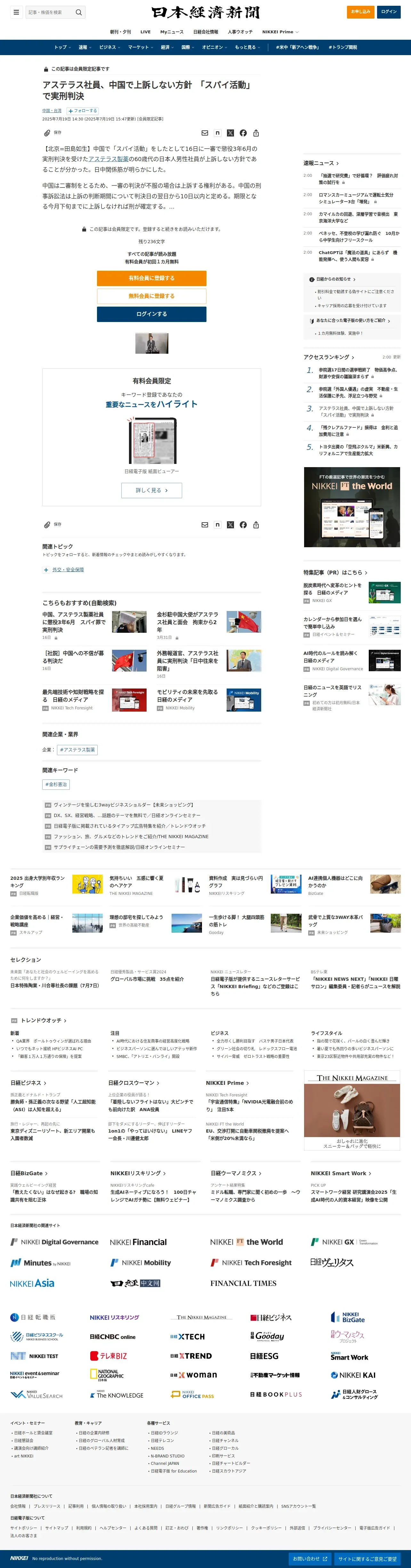Save the article with the clip icon under the headline
Screen dimensions: 411x1568
point(47,133)
